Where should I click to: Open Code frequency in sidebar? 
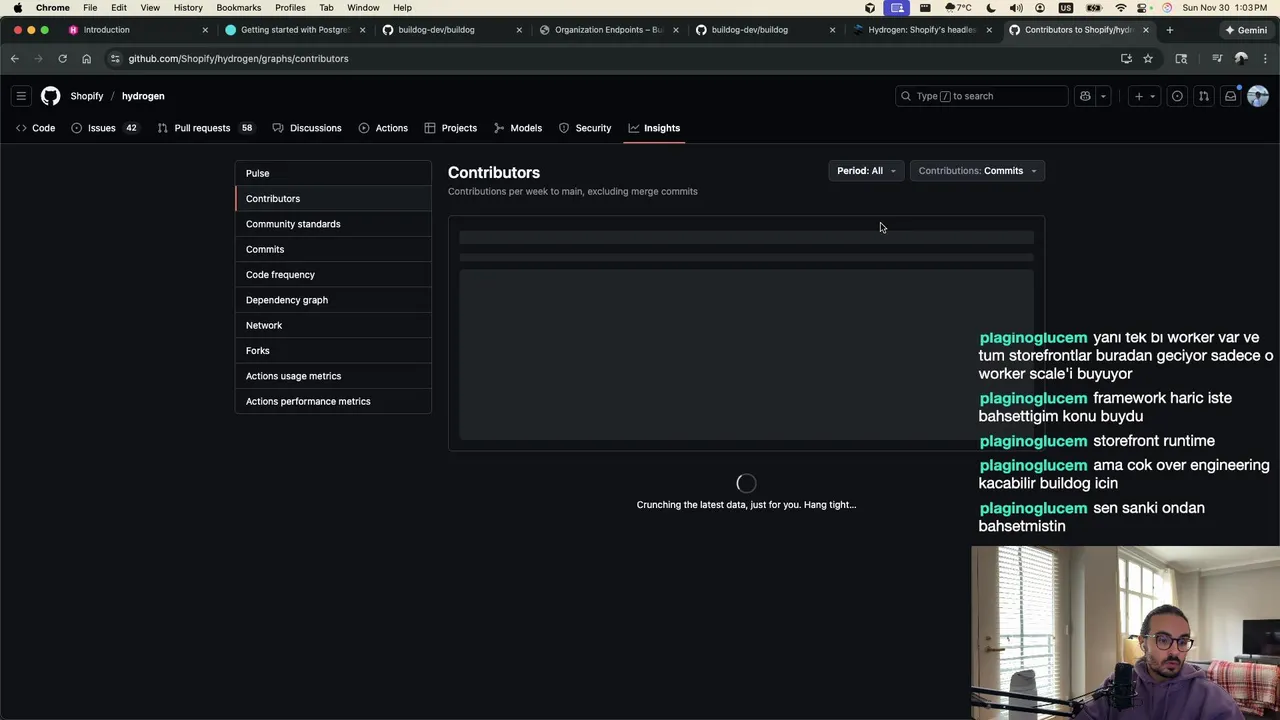(334, 274)
